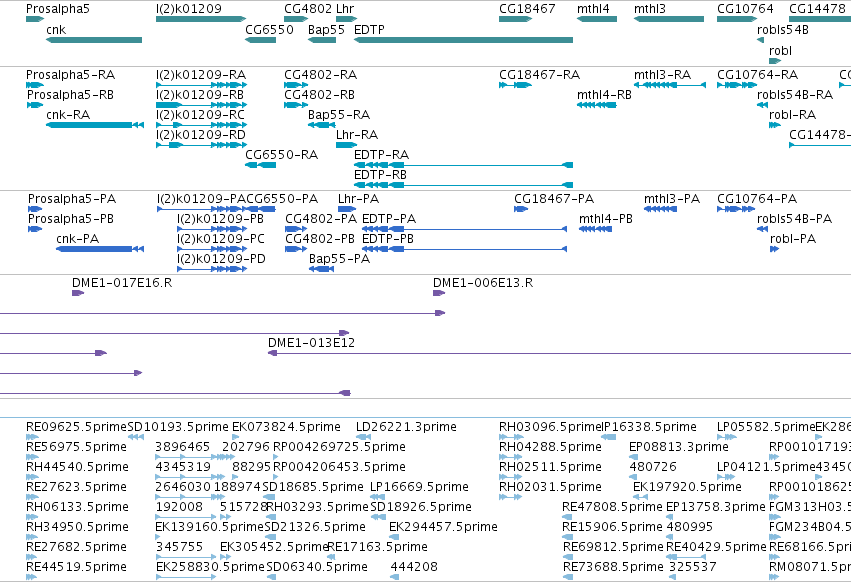Select EST RH03096.5prime label

tap(550, 427)
